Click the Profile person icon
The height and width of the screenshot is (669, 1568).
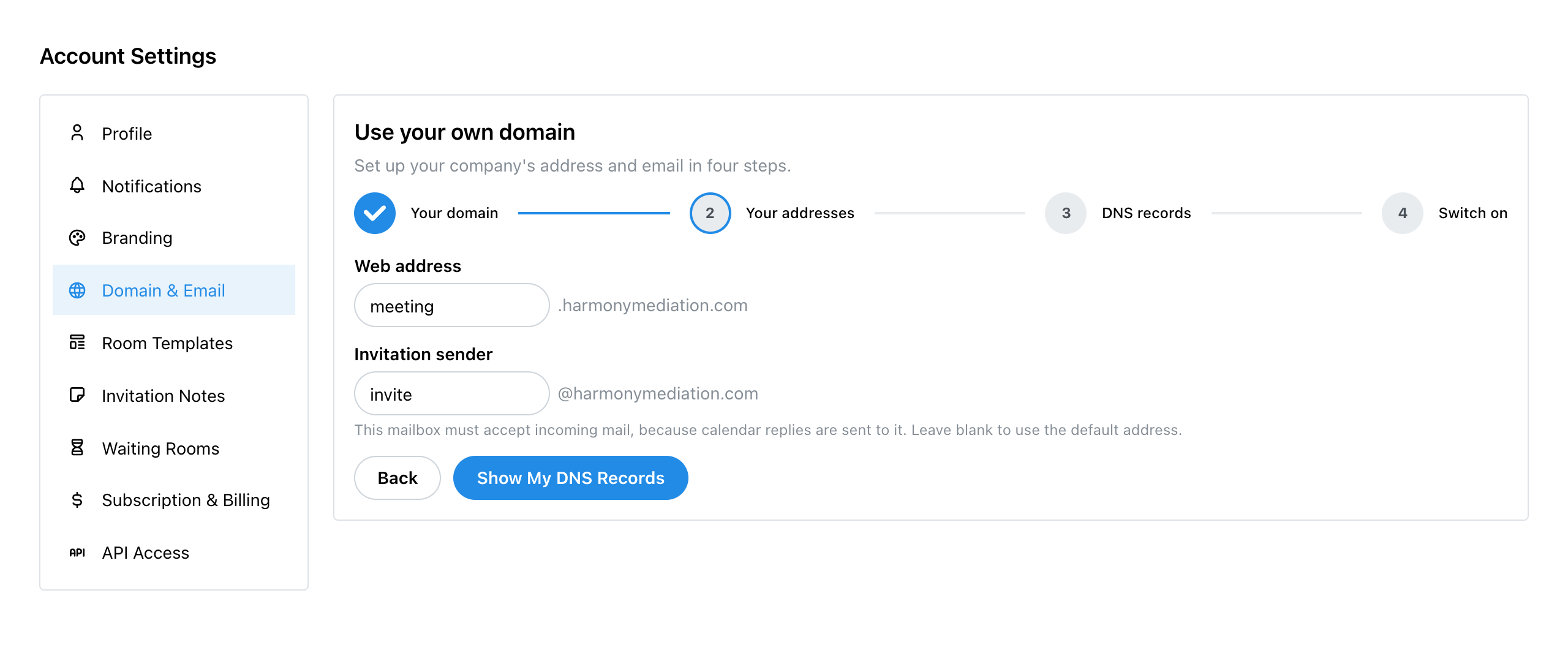[77, 133]
